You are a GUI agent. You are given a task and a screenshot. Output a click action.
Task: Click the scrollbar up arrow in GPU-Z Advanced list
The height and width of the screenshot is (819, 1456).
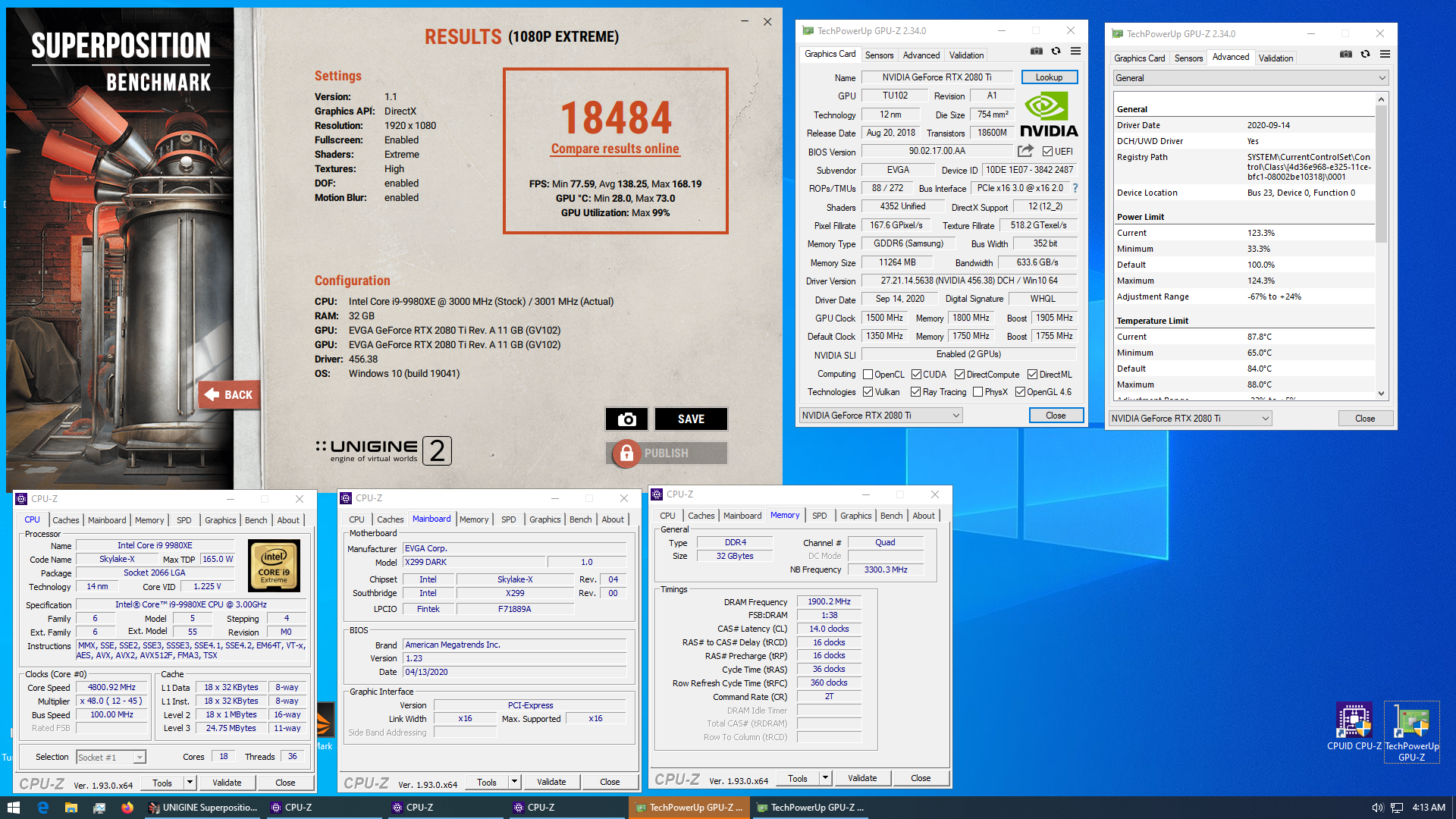click(1381, 99)
